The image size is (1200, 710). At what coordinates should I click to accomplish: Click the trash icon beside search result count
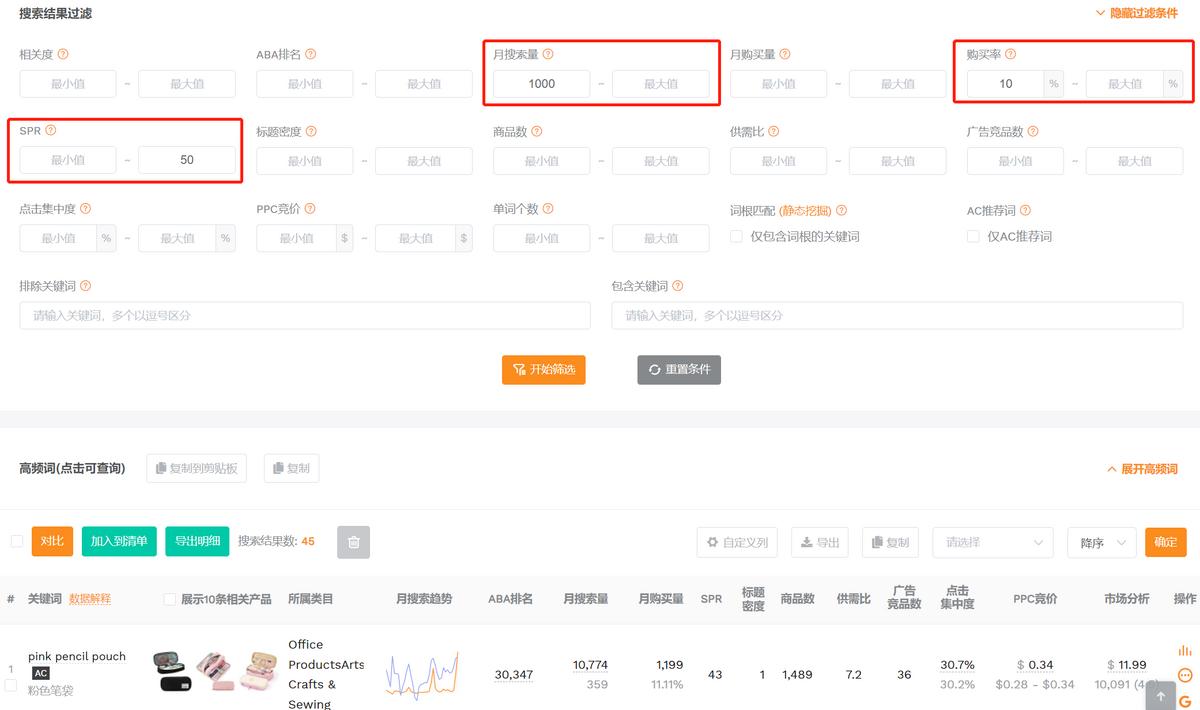click(354, 541)
